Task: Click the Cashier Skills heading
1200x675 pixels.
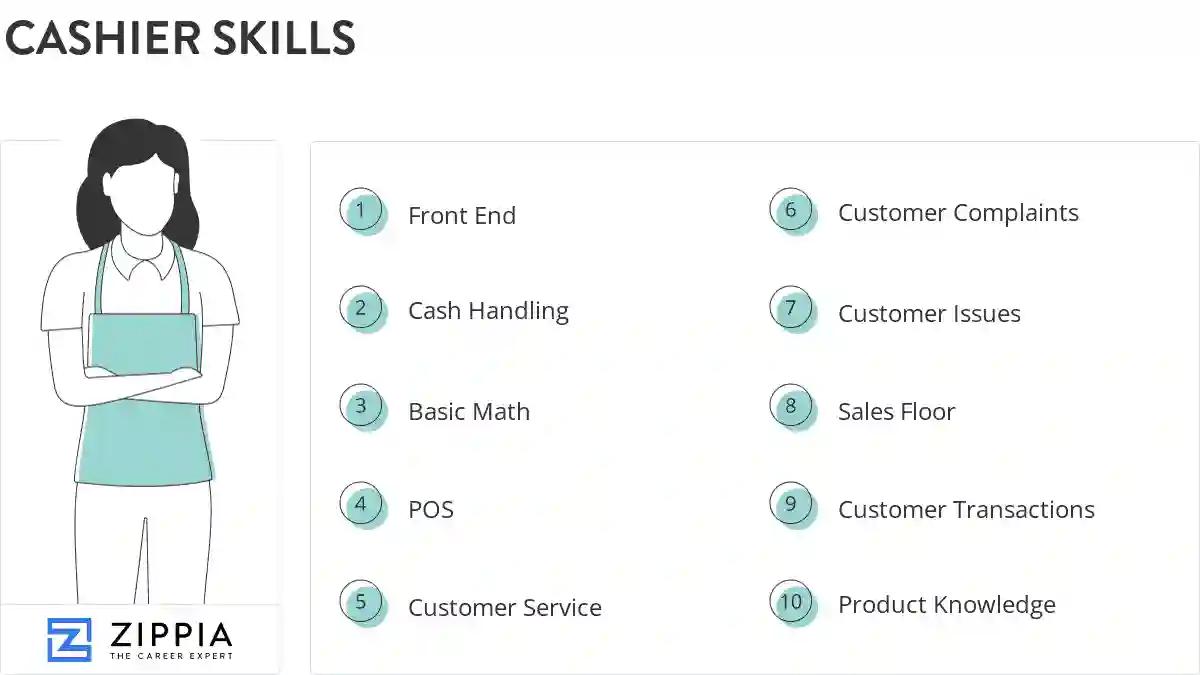Action: click(x=180, y=39)
